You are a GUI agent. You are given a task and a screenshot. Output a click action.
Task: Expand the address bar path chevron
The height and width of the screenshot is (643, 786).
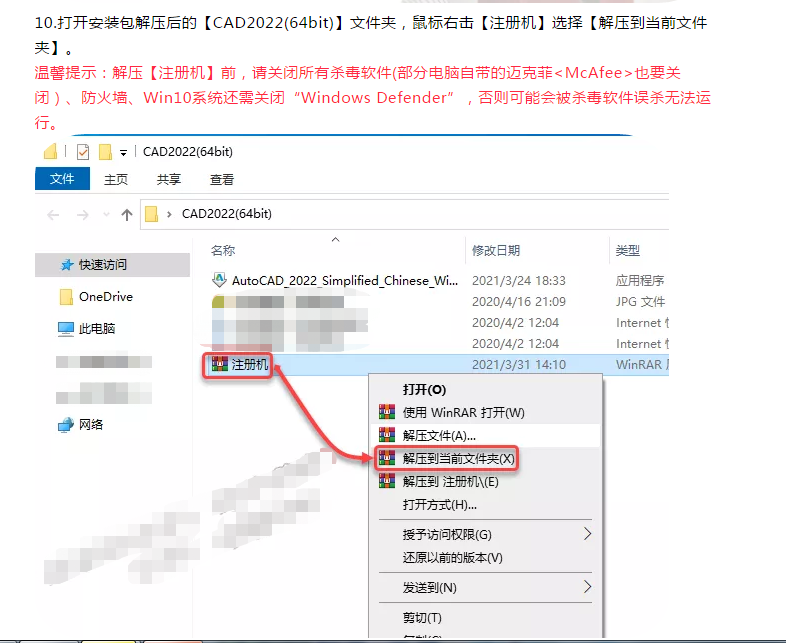[169, 214]
